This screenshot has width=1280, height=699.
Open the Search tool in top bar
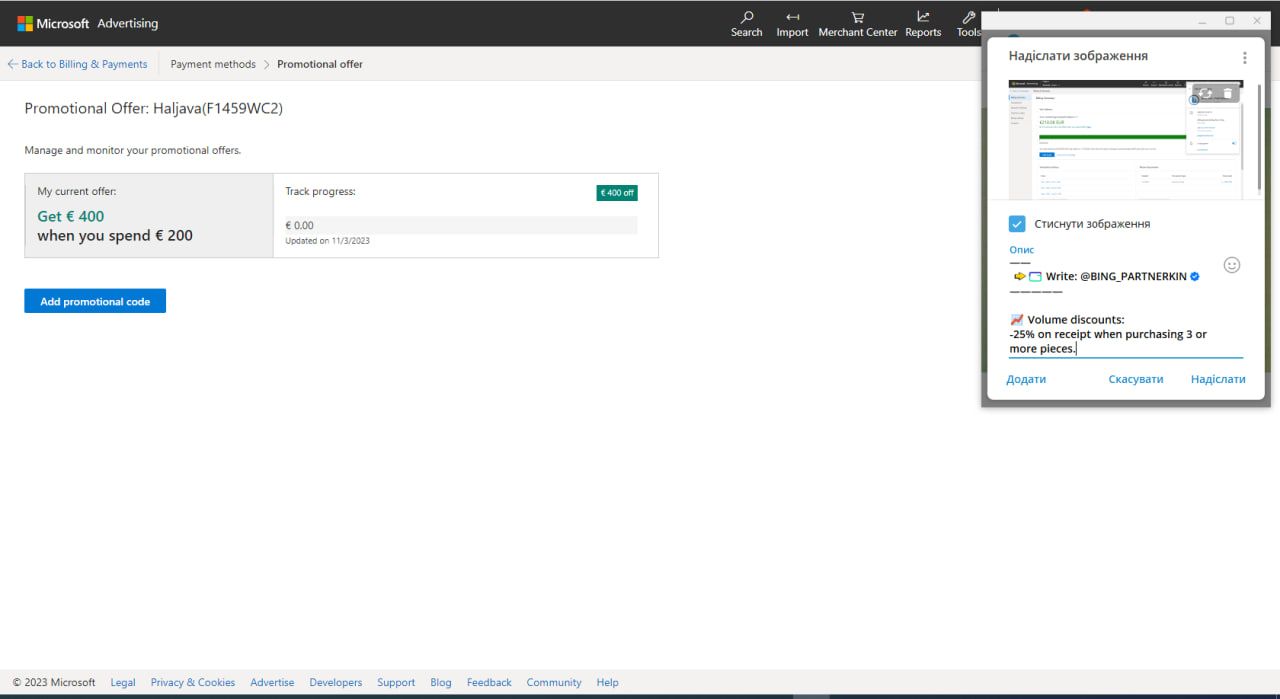point(746,23)
